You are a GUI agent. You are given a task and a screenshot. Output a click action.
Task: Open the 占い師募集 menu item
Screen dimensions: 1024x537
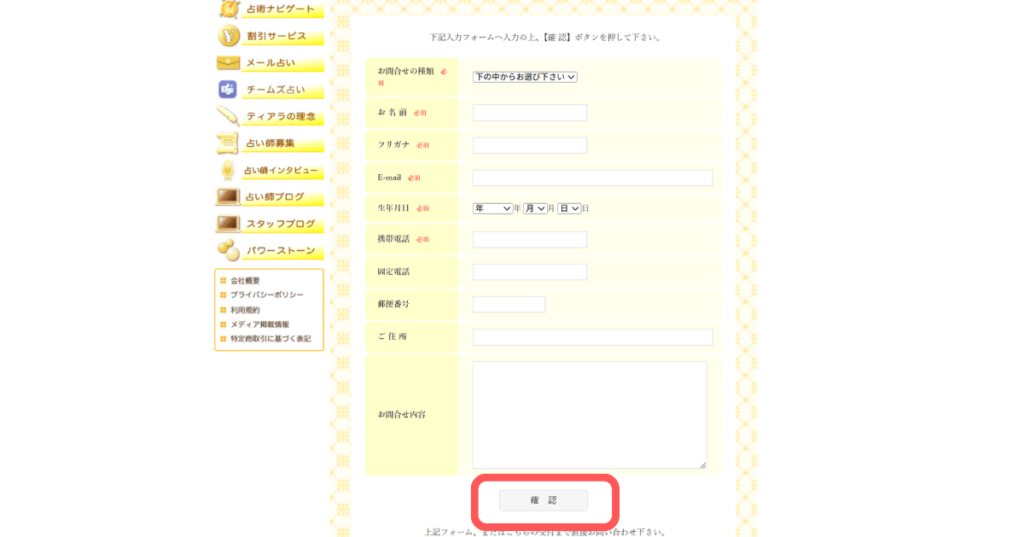pyautogui.click(x=282, y=143)
